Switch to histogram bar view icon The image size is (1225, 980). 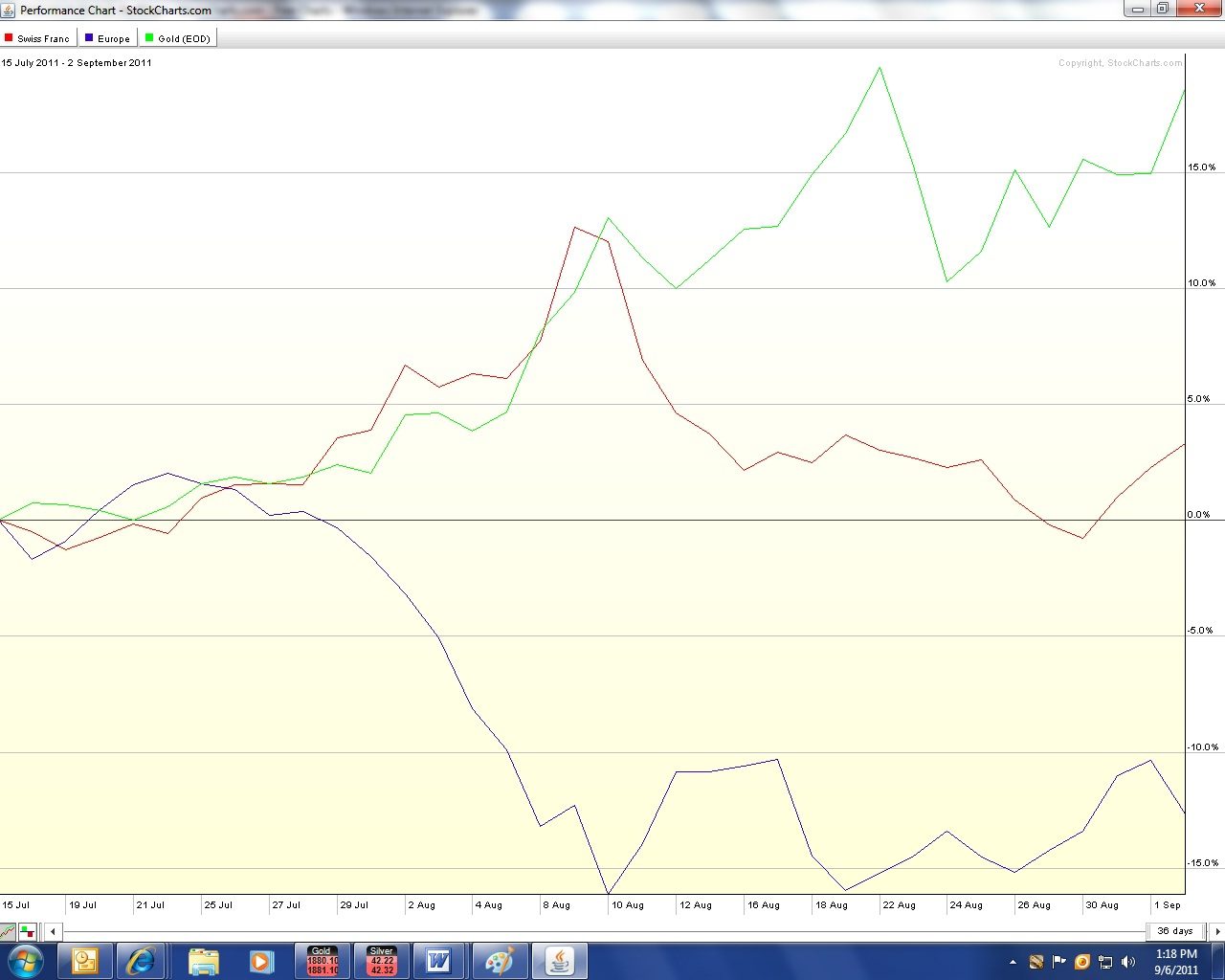click(27, 930)
